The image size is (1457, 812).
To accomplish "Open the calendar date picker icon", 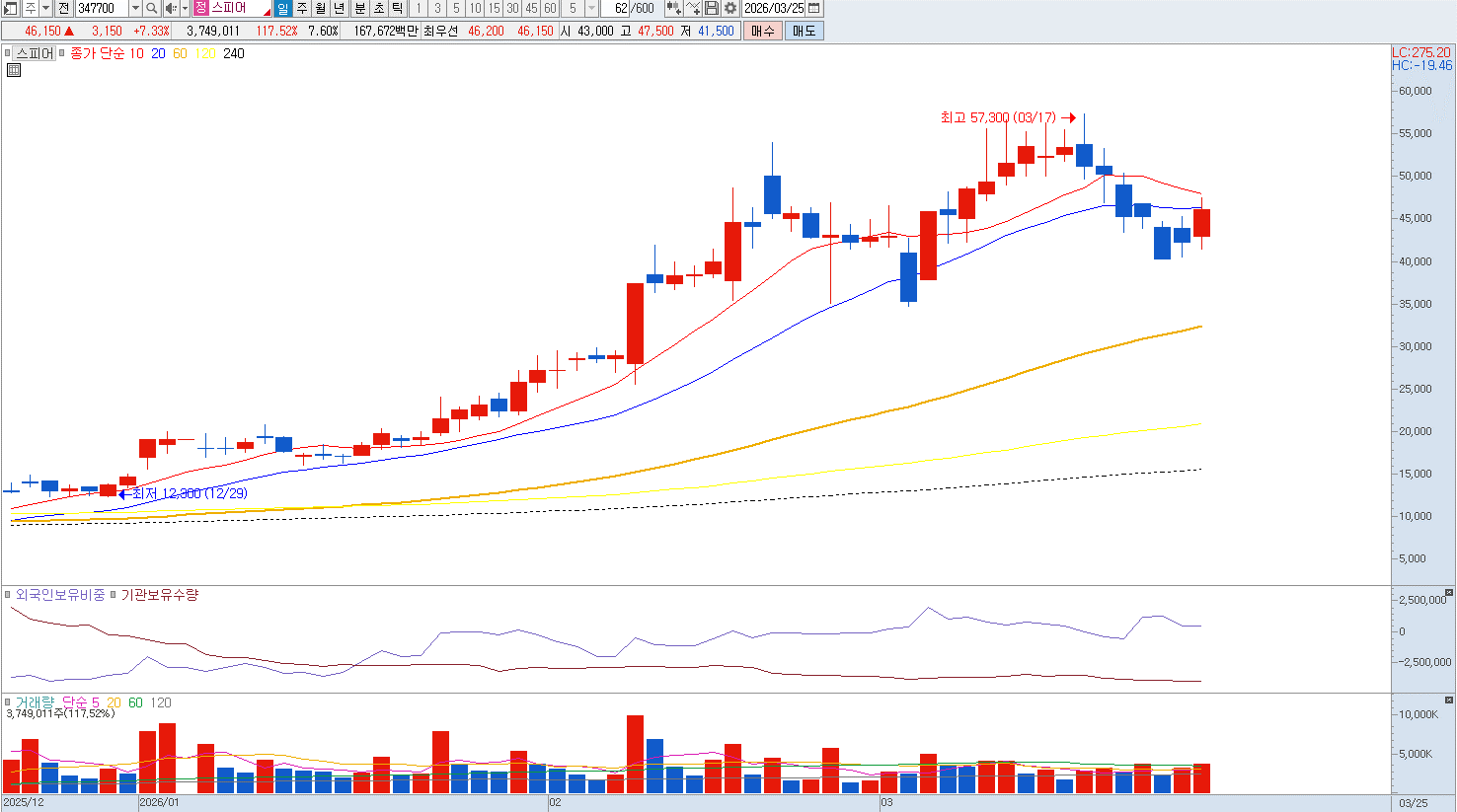I will click(813, 8).
